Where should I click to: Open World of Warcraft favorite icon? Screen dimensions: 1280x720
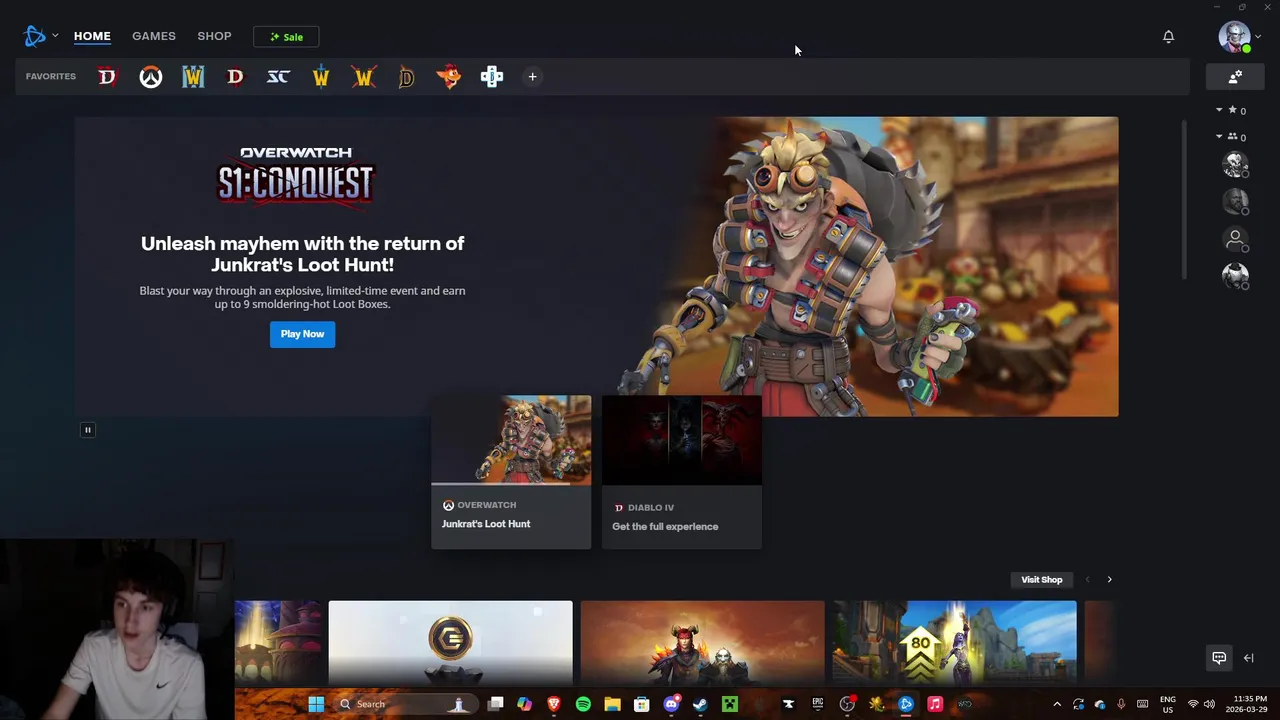point(321,77)
